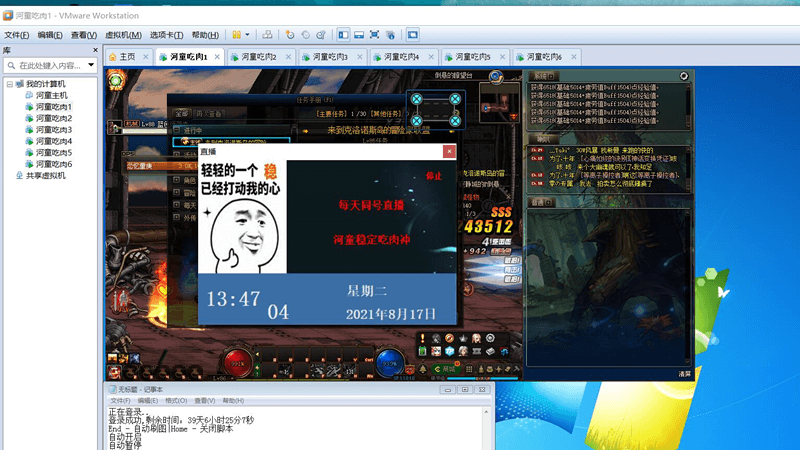Image resolution: width=800 pixels, height=450 pixels.
Task: Close the 河童吃肉3 tab
Action: [360, 57]
